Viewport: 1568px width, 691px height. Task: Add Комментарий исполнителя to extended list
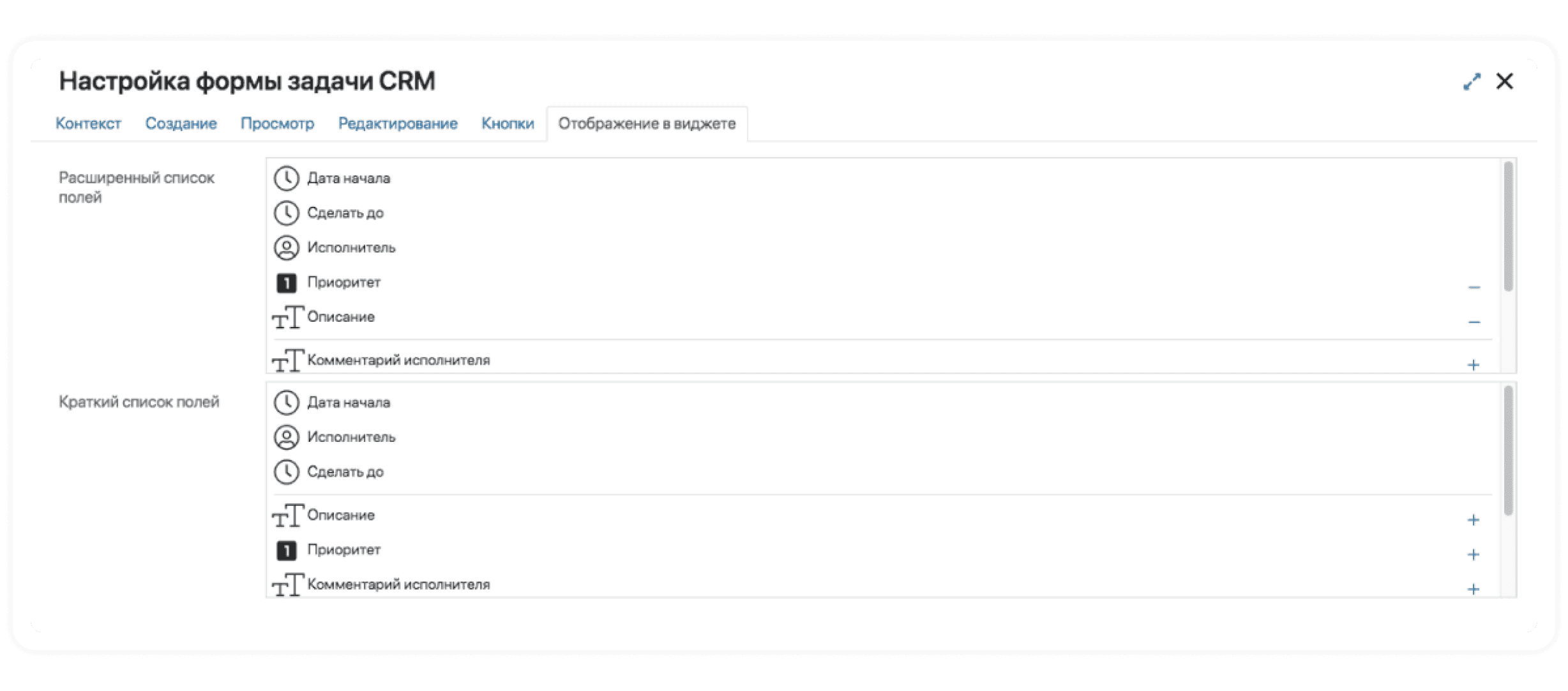1474,365
